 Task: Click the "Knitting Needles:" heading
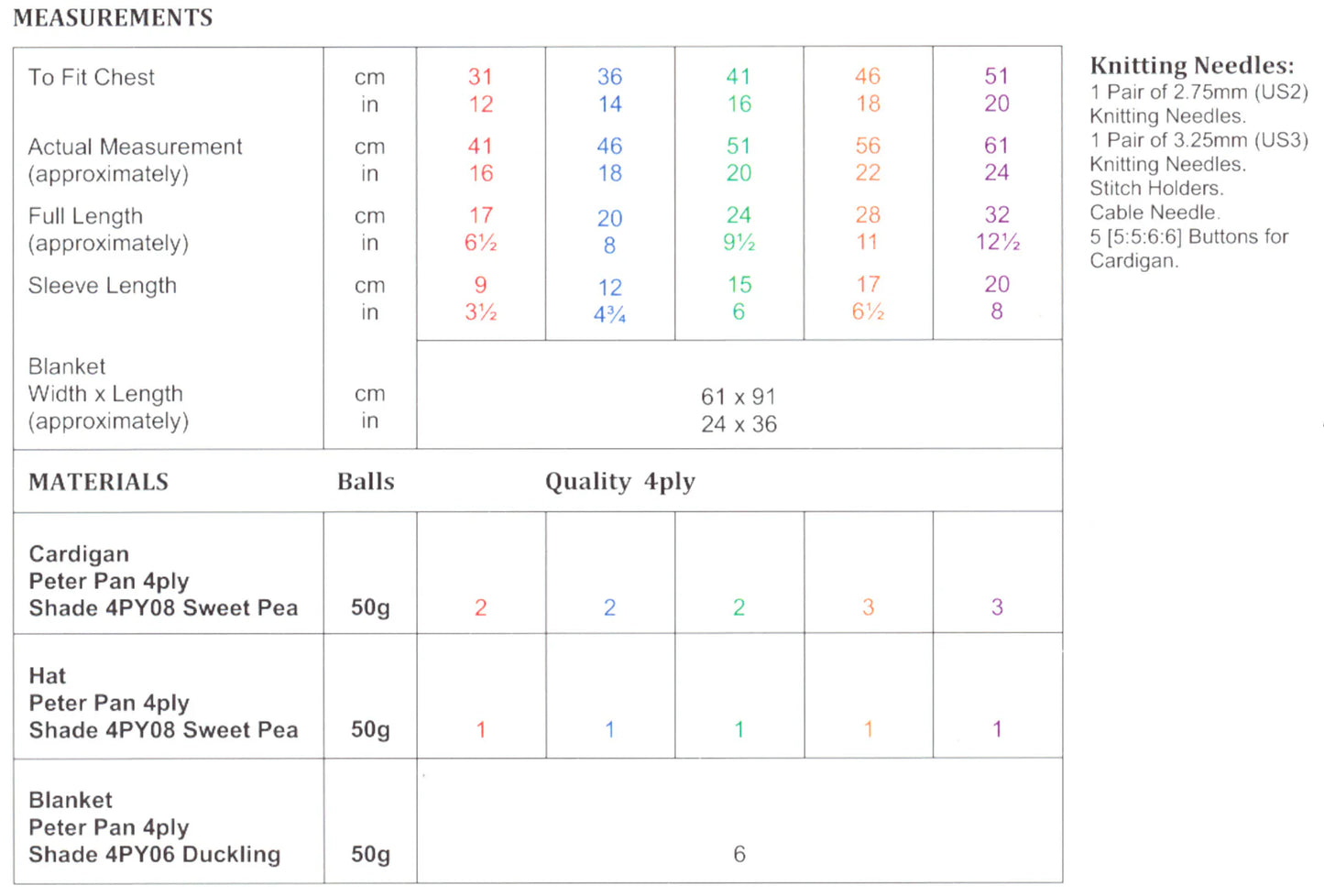pos(1191,66)
